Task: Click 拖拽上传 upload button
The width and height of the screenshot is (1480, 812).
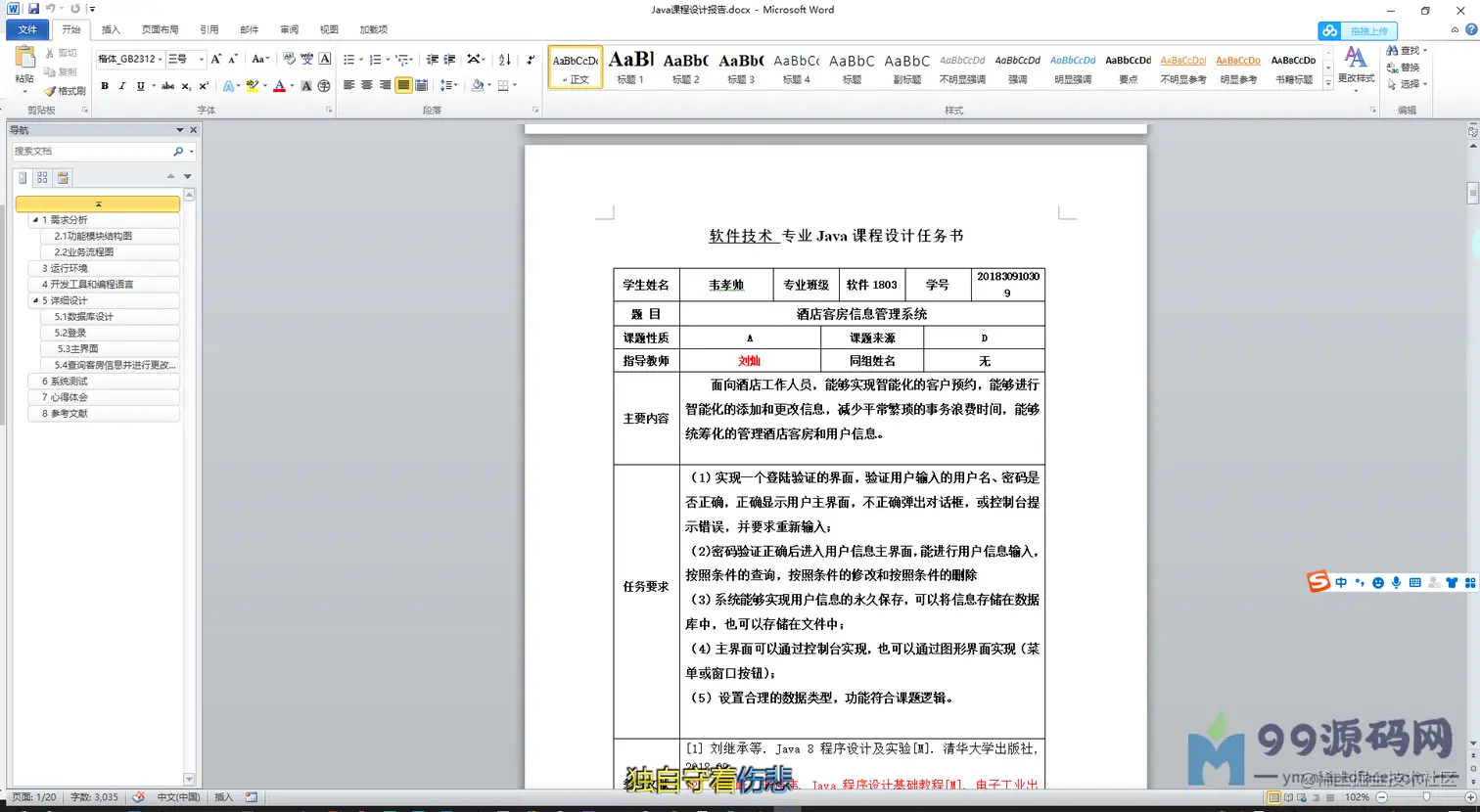Action: pyautogui.click(x=1357, y=30)
